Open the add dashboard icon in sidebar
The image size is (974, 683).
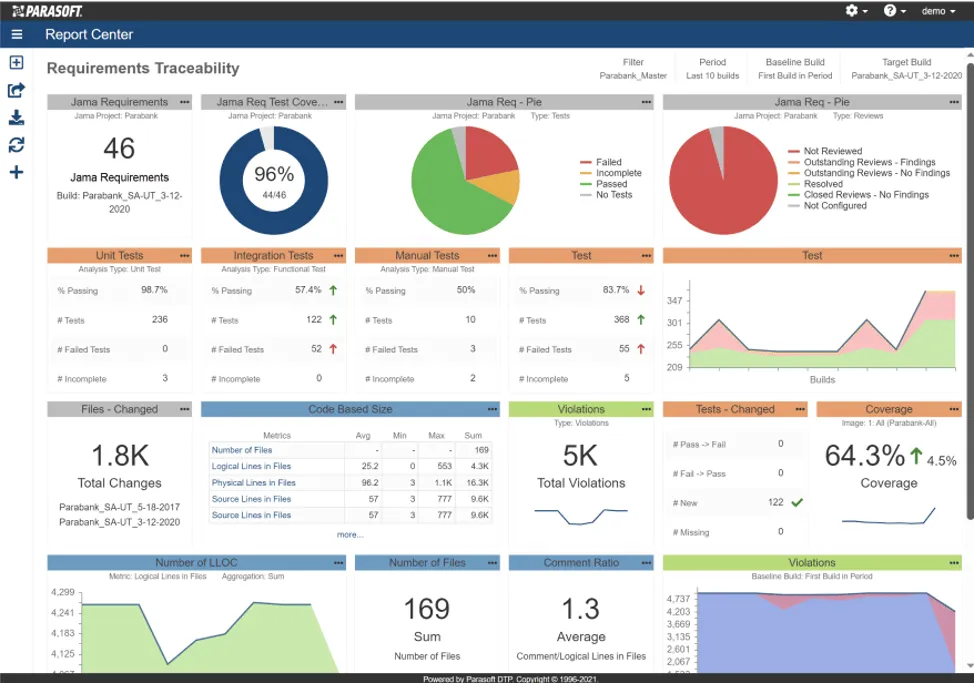coord(16,63)
